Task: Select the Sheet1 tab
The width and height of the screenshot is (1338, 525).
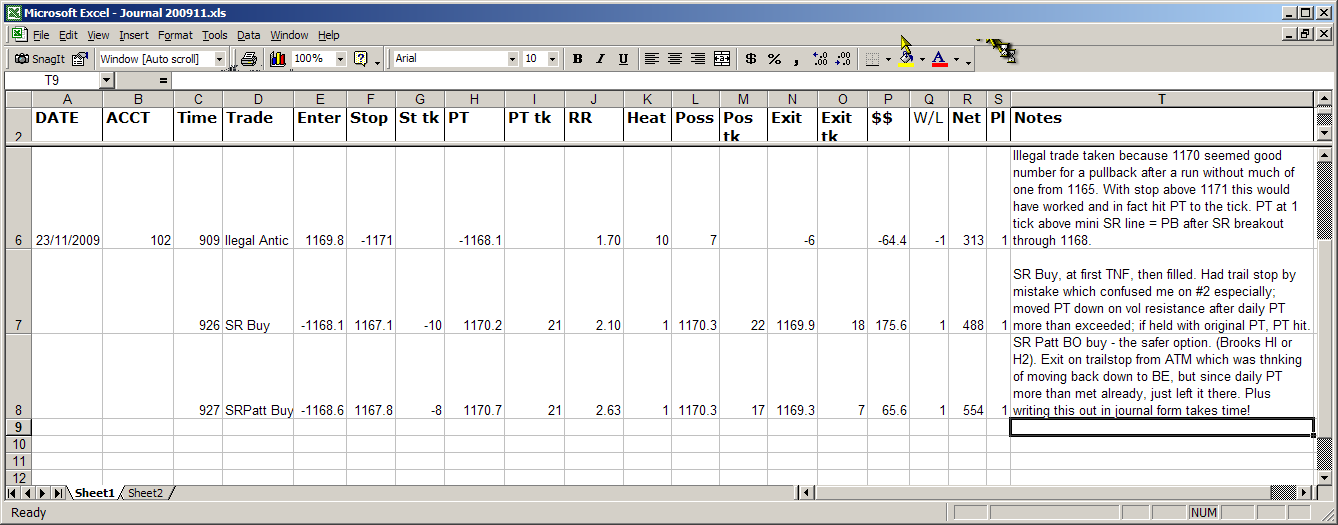Action: (x=95, y=493)
